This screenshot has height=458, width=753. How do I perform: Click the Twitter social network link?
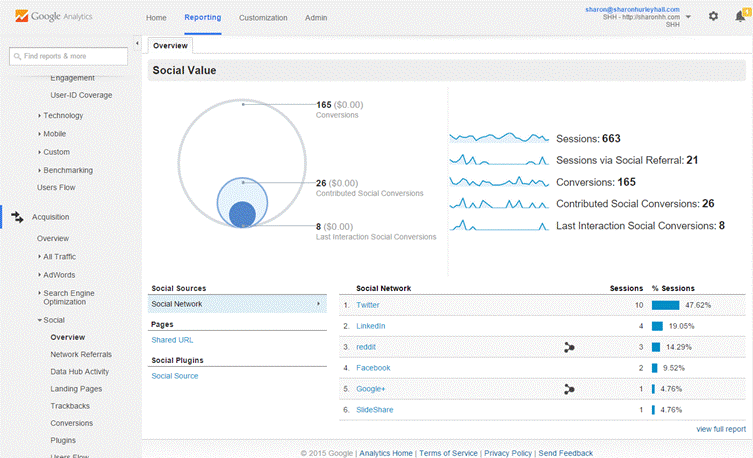click(x=368, y=305)
